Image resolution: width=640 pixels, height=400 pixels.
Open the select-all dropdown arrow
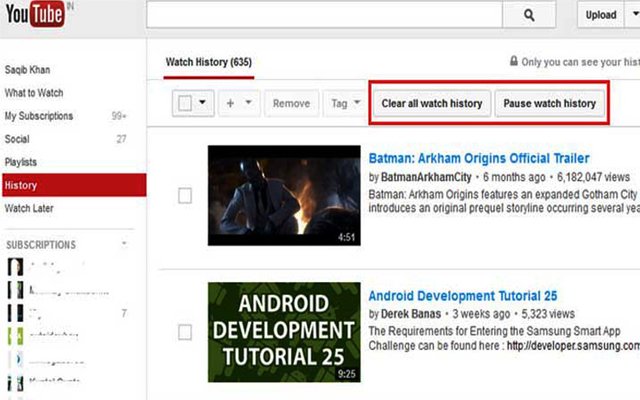pos(202,102)
